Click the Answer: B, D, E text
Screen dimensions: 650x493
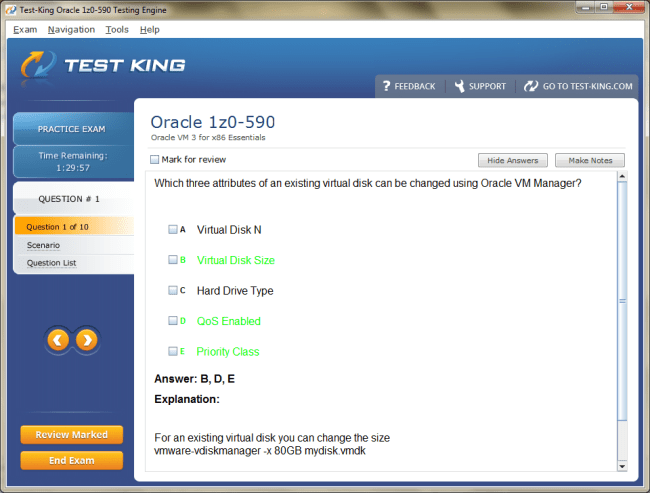pyautogui.click(x=194, y=379)
